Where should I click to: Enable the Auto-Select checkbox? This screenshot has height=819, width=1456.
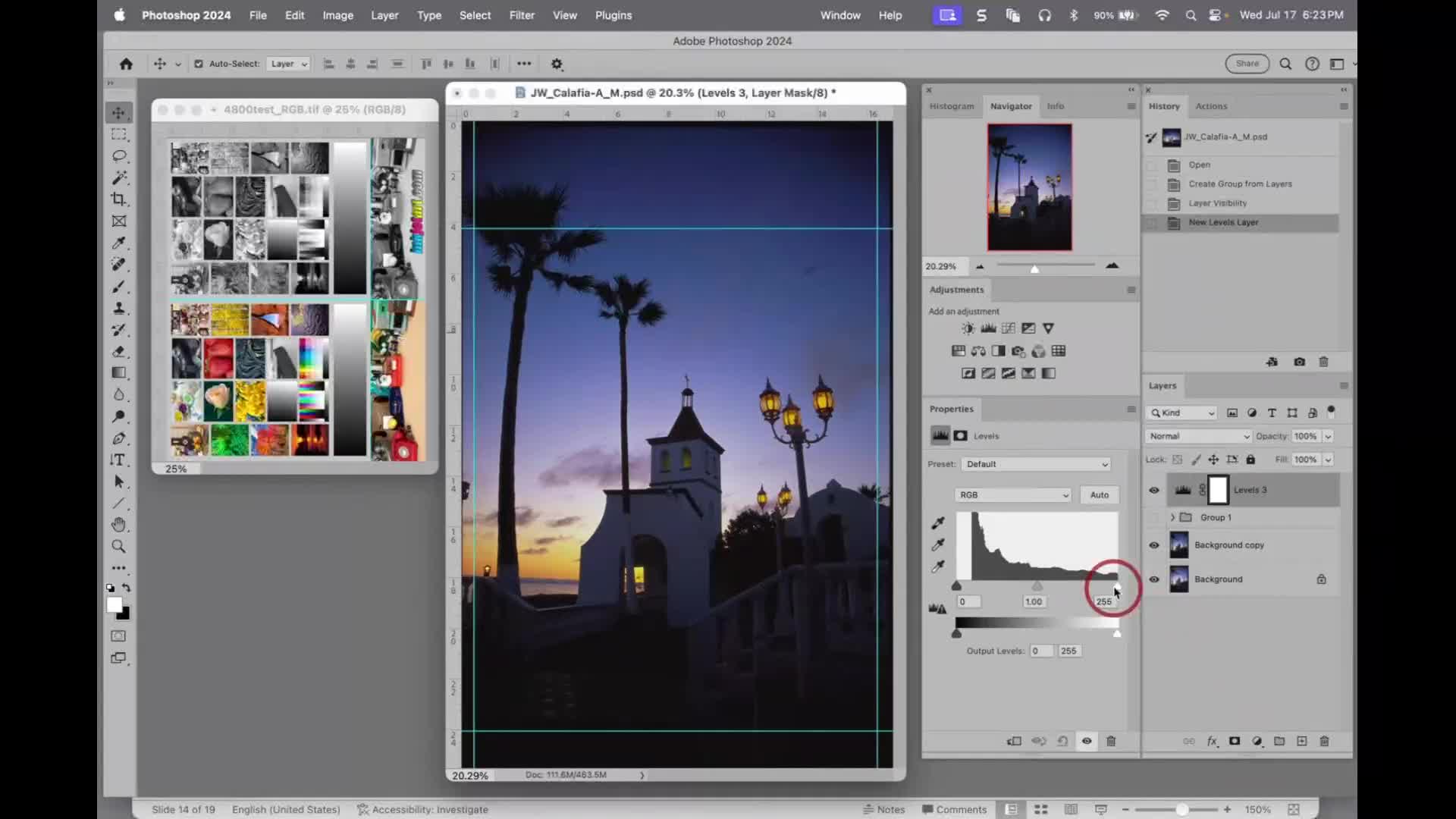198,64
